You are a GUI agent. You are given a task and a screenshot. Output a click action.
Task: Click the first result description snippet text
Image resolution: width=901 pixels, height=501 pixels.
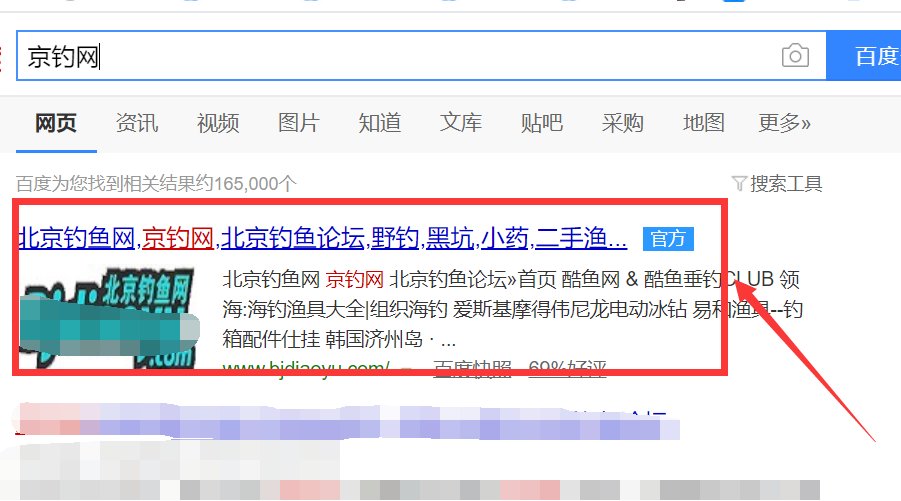(x=513, y=309)
